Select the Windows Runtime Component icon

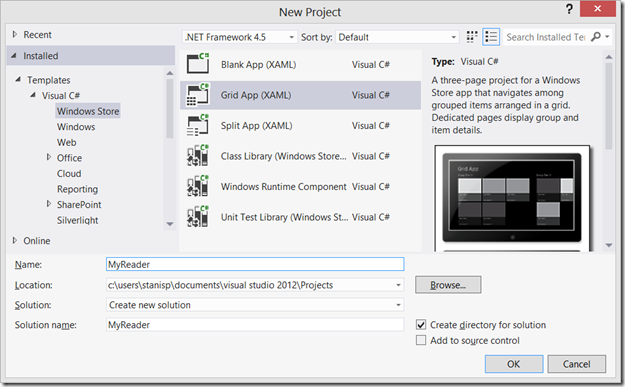tap(198, 186)
